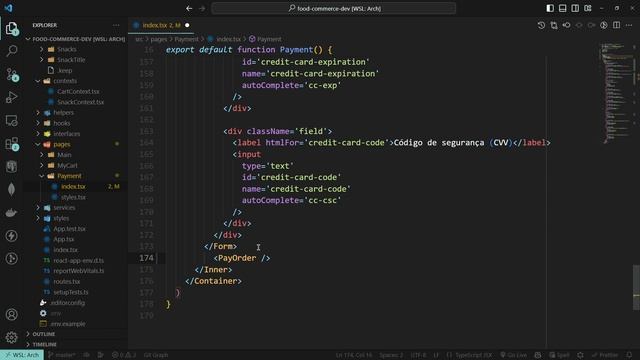Click the minimap code overview

616,94
